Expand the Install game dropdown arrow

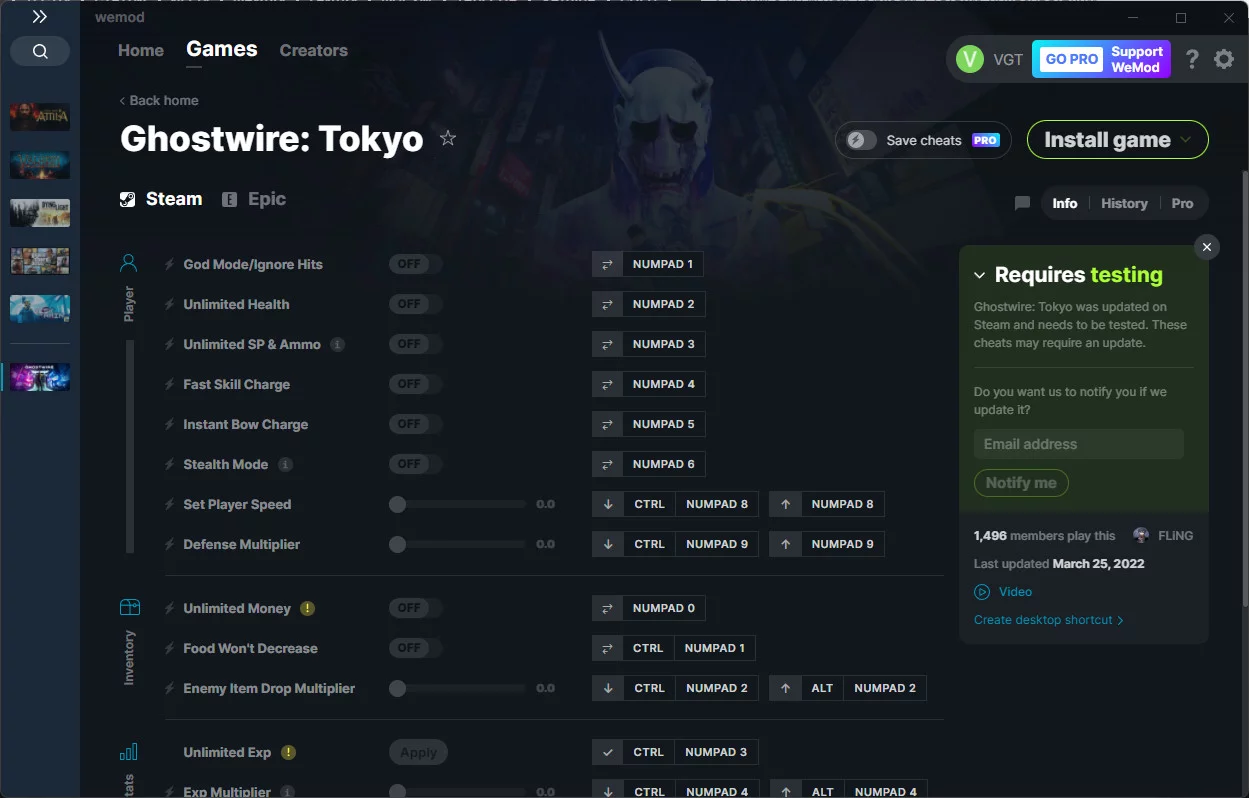coord(1186,140)
